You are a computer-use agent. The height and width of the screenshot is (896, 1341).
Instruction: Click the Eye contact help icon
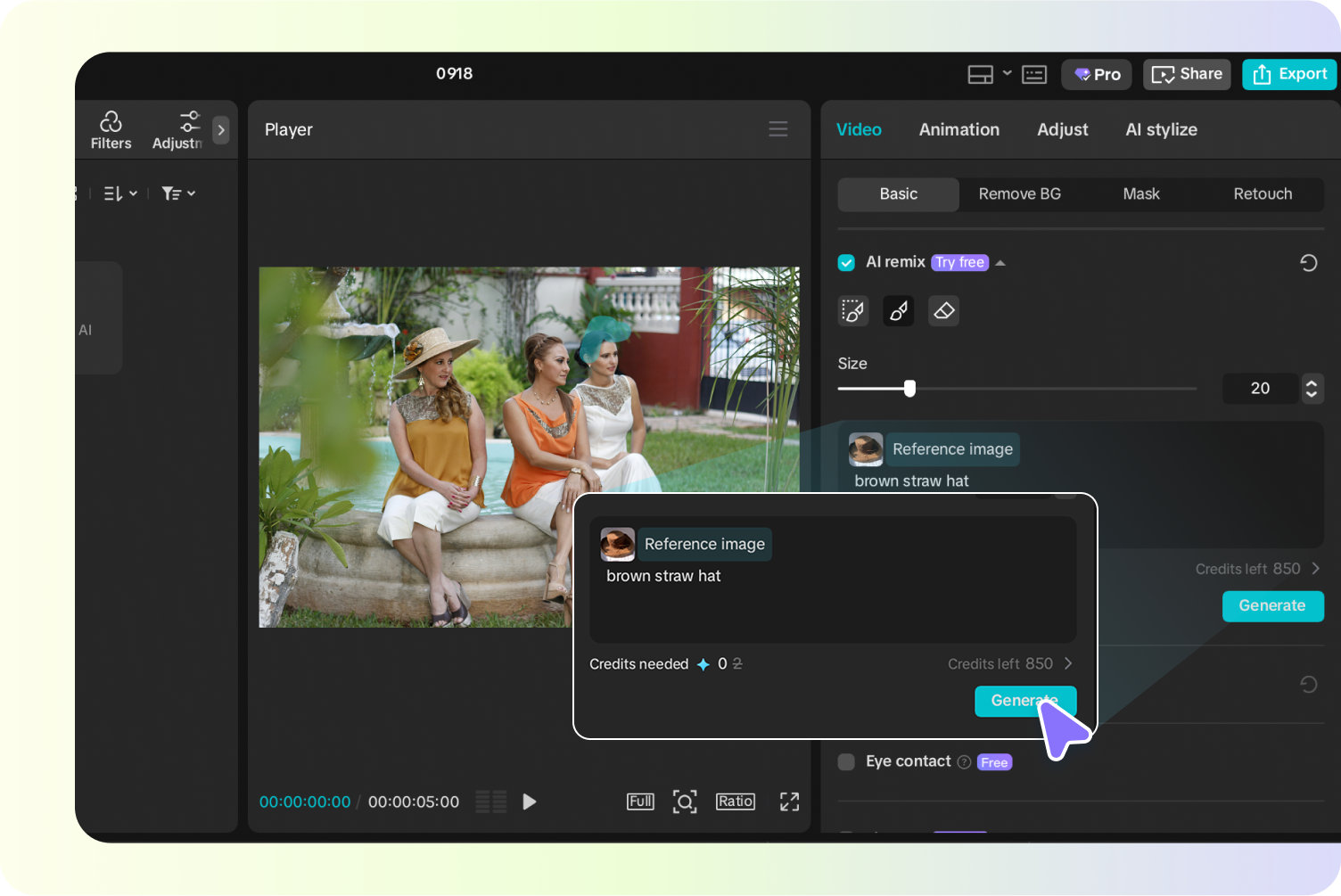(x=964, y=762)
